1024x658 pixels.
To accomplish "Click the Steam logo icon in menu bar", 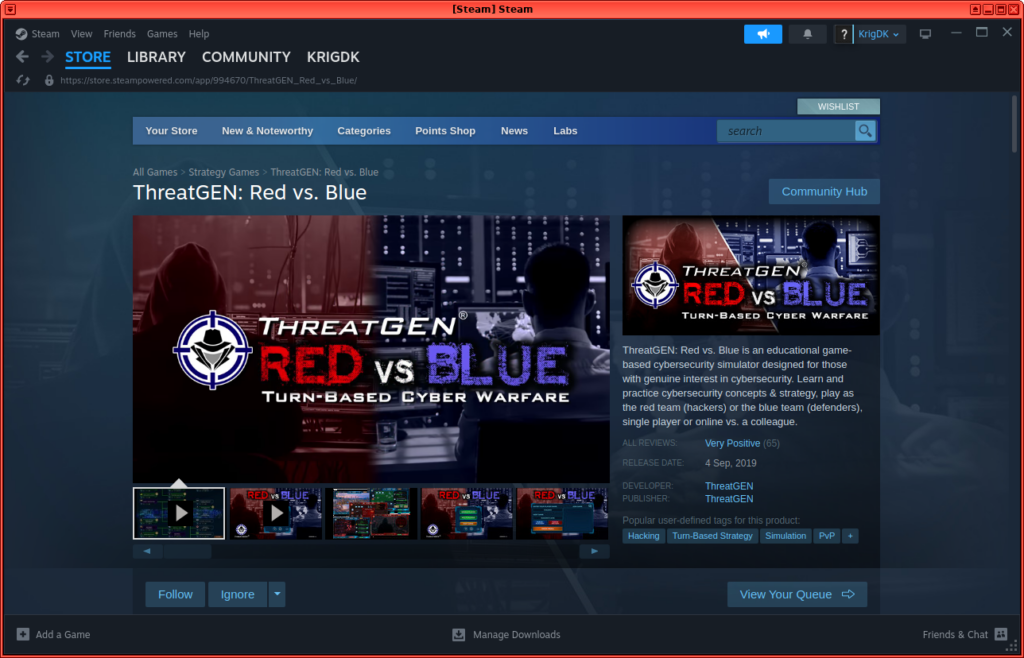I will coord(22,34).
